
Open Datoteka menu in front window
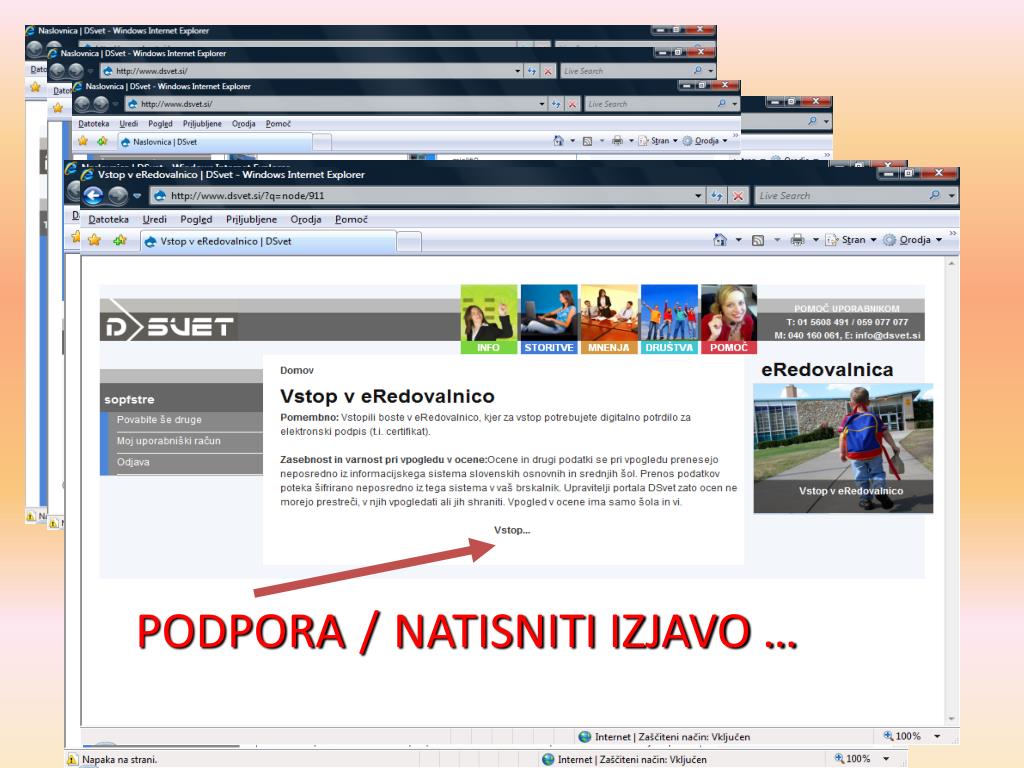[x=108, y=219]
